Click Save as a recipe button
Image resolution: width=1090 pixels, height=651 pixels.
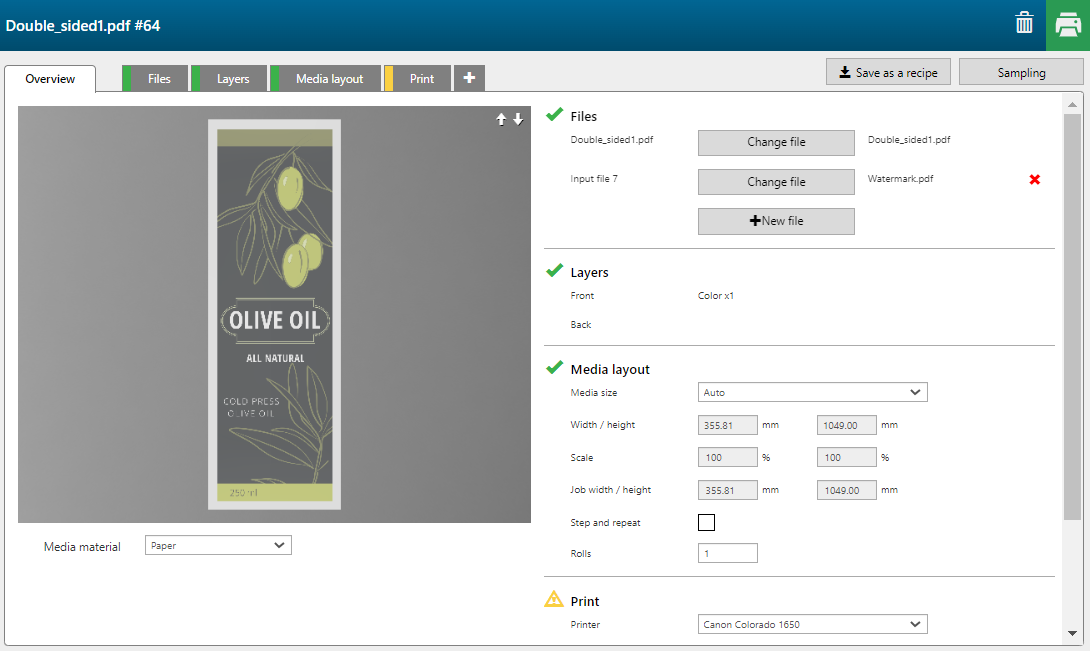[887, 72]
